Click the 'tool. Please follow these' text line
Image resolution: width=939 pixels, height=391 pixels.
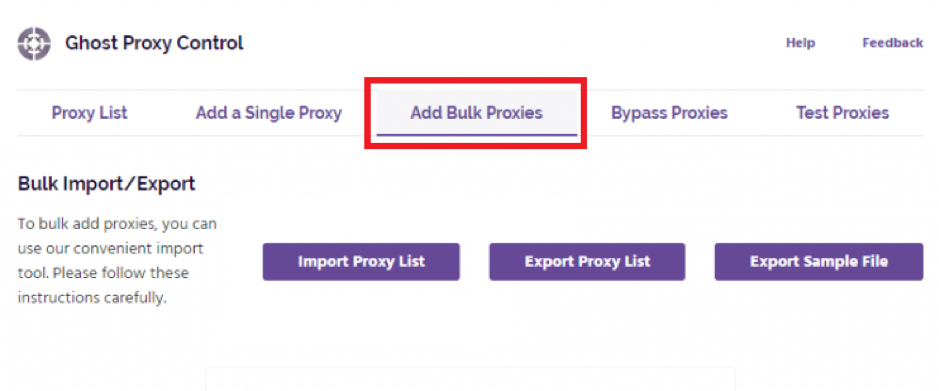click(104, 273)
